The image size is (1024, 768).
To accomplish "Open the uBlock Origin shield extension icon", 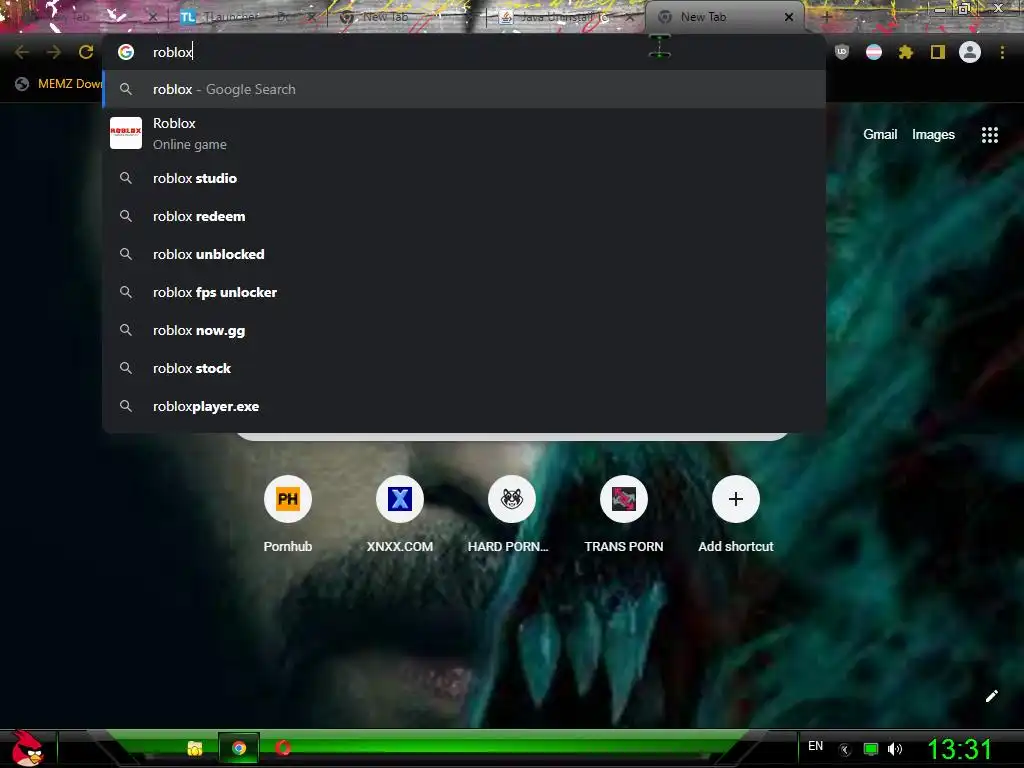I will [x=842, y=52].
